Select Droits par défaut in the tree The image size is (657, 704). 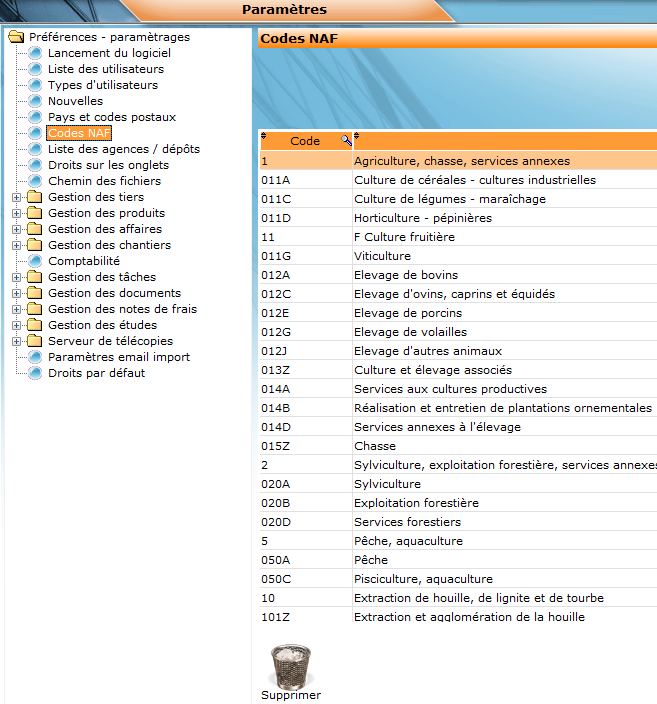point(97,373)
